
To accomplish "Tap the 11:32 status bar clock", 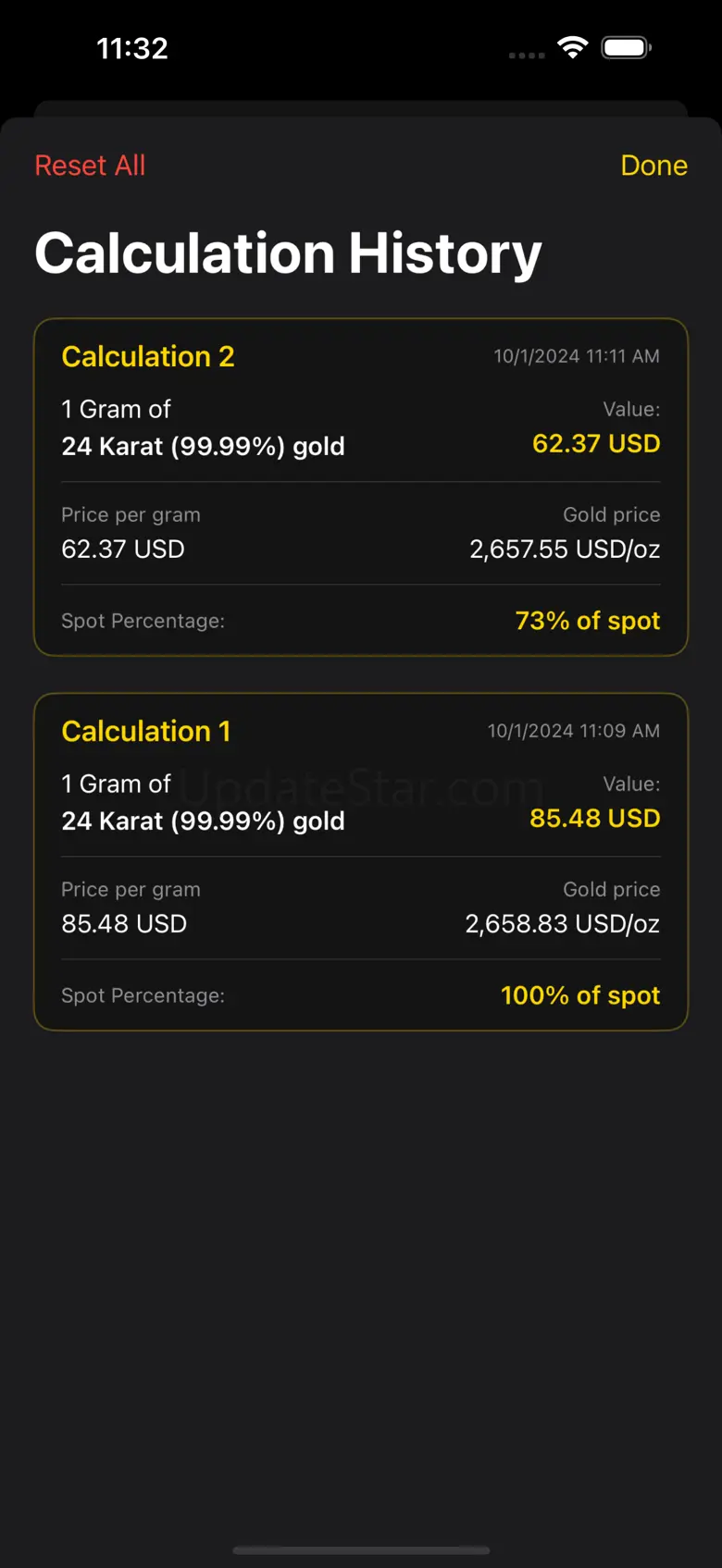I will click(132, 48).
